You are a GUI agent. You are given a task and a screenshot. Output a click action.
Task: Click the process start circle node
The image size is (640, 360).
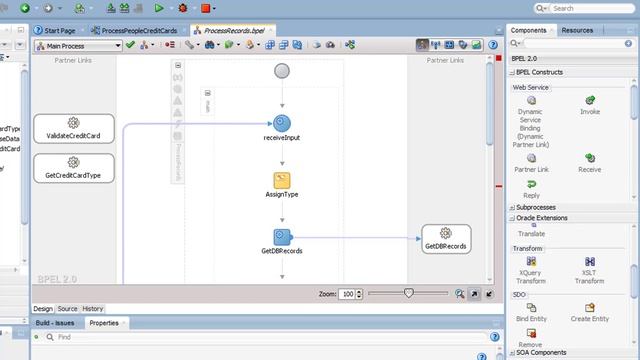pos(282,71)
